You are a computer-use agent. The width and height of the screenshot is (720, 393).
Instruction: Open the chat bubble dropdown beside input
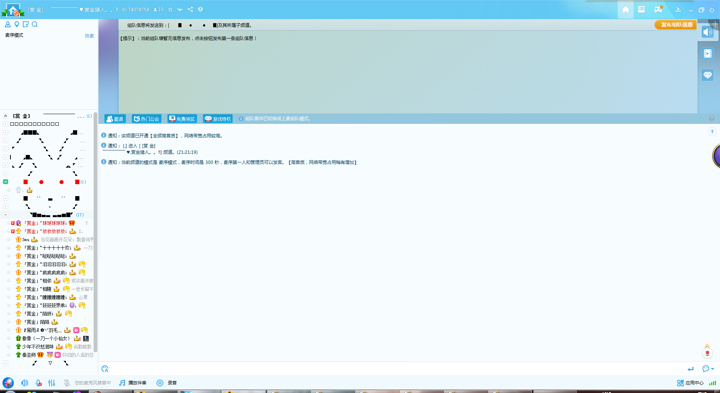tap(708, 369)
